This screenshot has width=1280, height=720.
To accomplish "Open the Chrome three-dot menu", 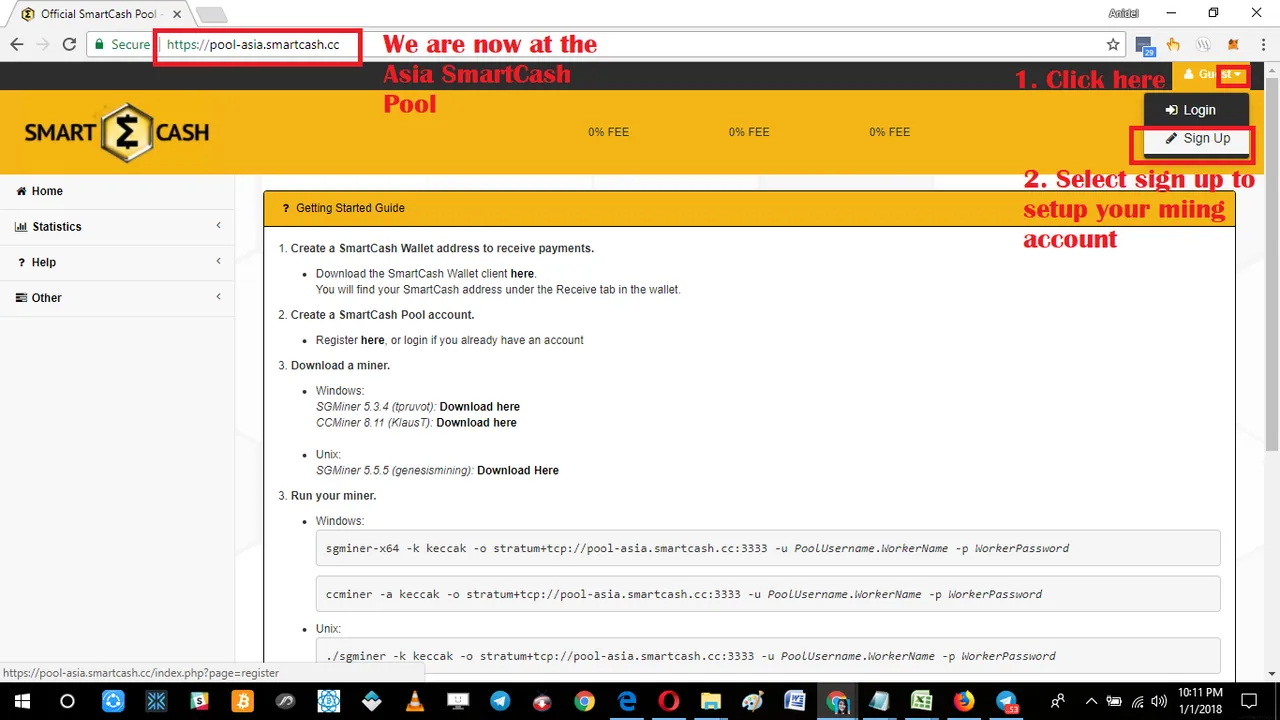I will coord(1261,45).
